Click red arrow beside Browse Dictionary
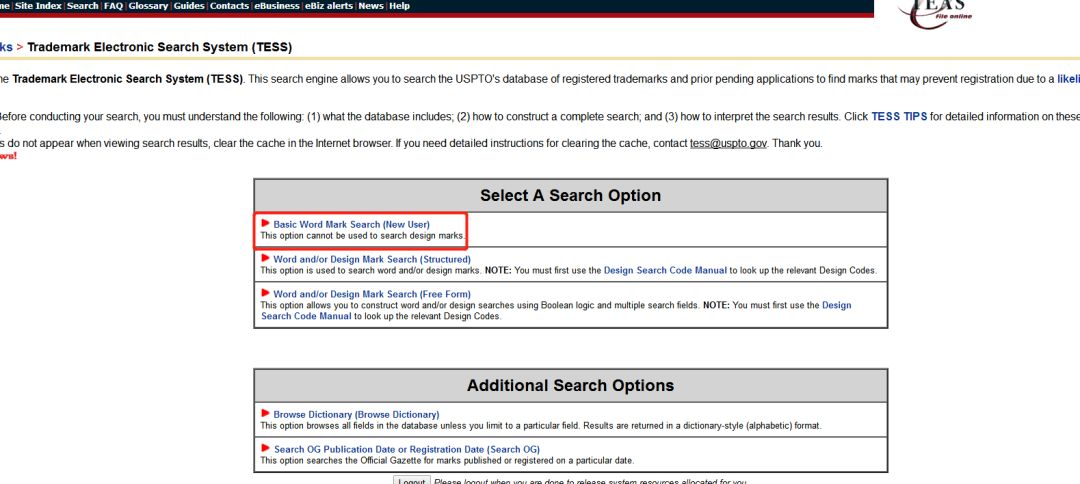1080x484 pixels. tap(265, 414)
